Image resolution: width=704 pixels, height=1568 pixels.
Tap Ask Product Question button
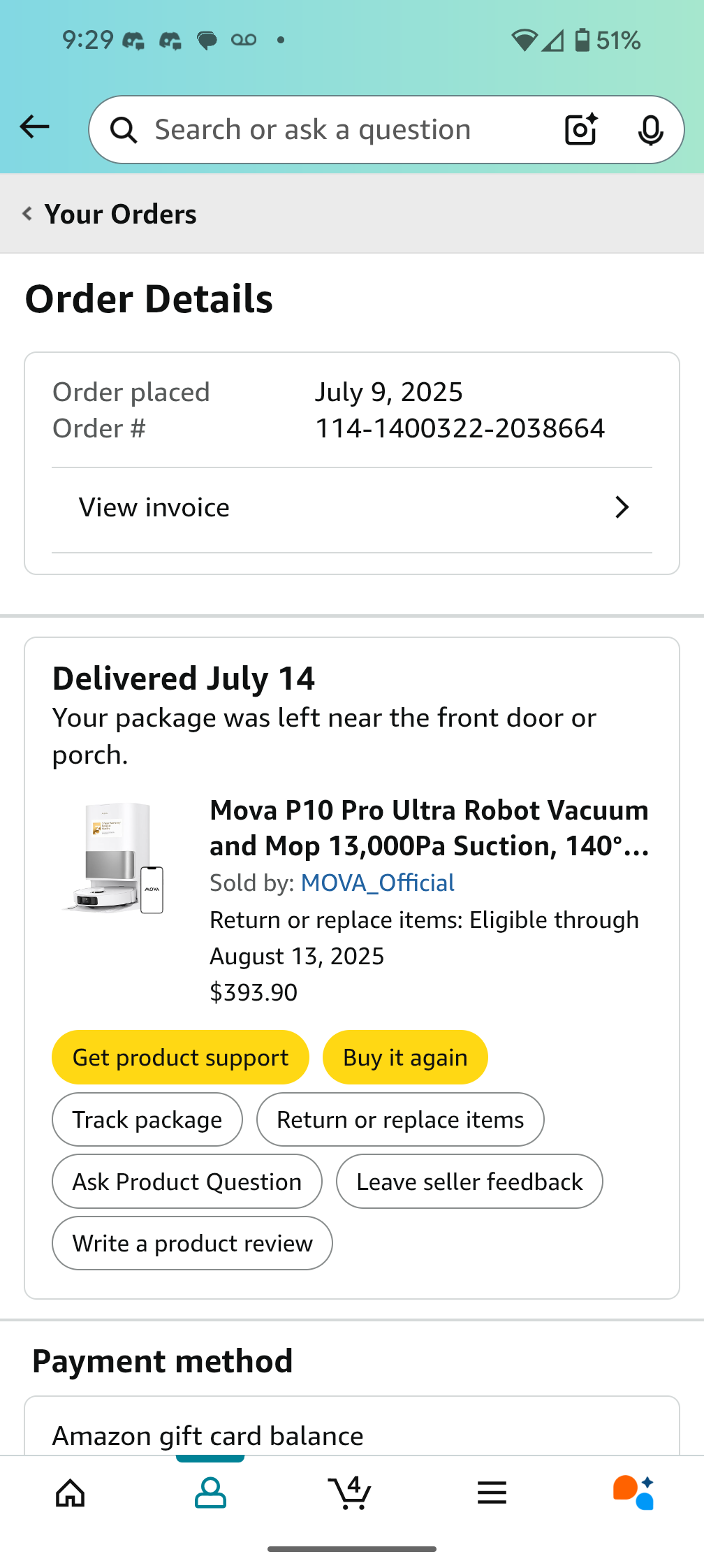point(187,1182)
